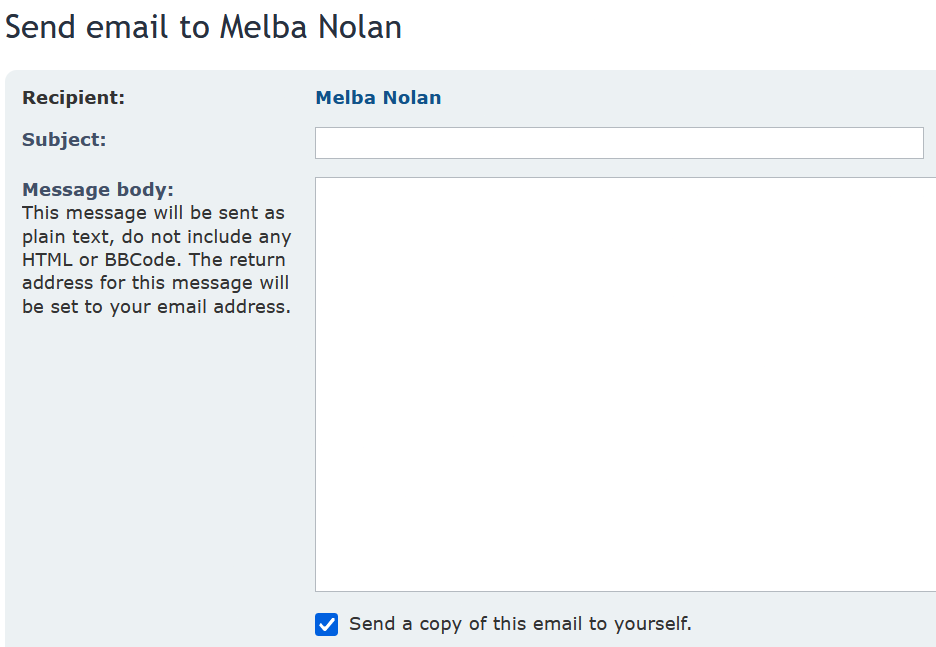The width and height of the screenshot is (936, 647).
Task: Click the words "Send email" in the heading
Action: pos(88,27)
